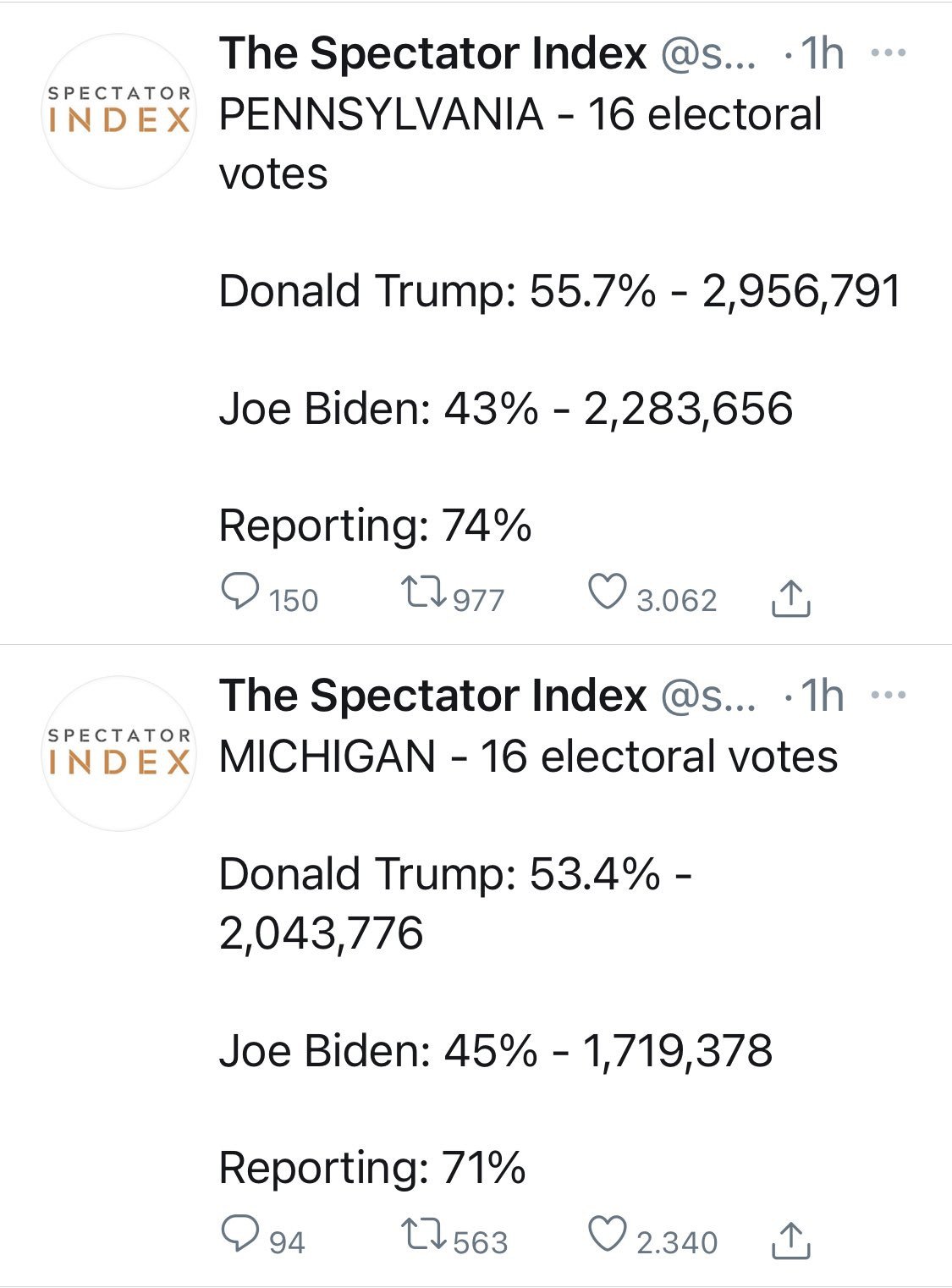The width and height of the screenshot is (952, 1288).
Task: Open the 1h timestamp of Michigan tweet
Action: pos(823,696)
